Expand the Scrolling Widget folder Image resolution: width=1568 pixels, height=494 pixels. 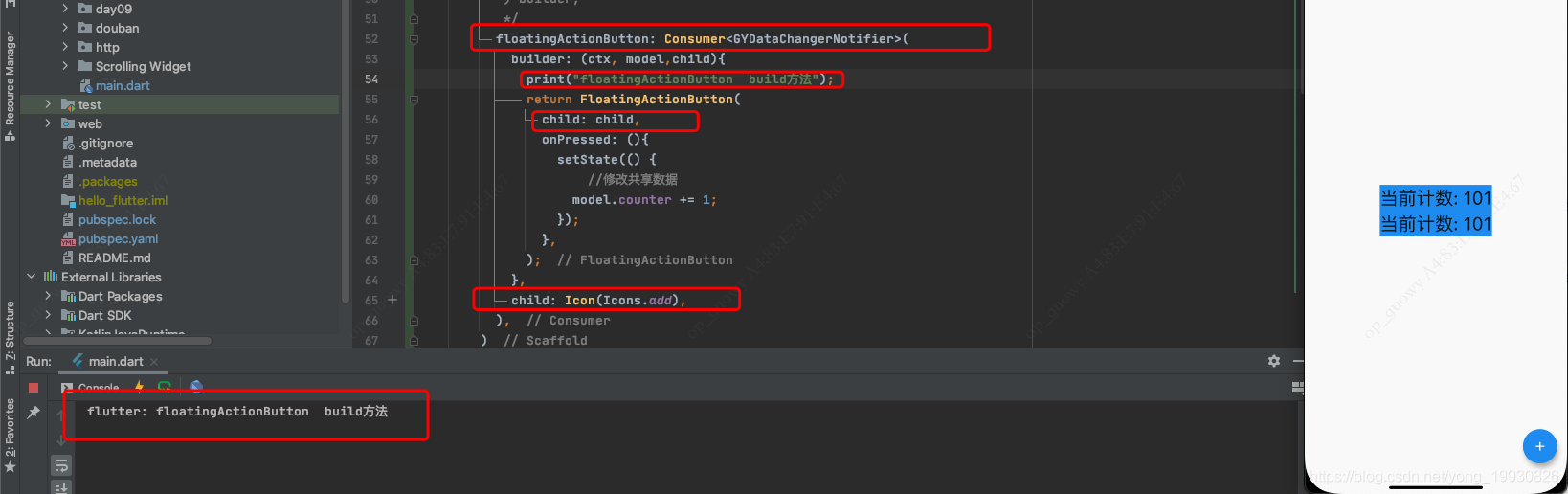pyautogui.click(x=65, y=66)
